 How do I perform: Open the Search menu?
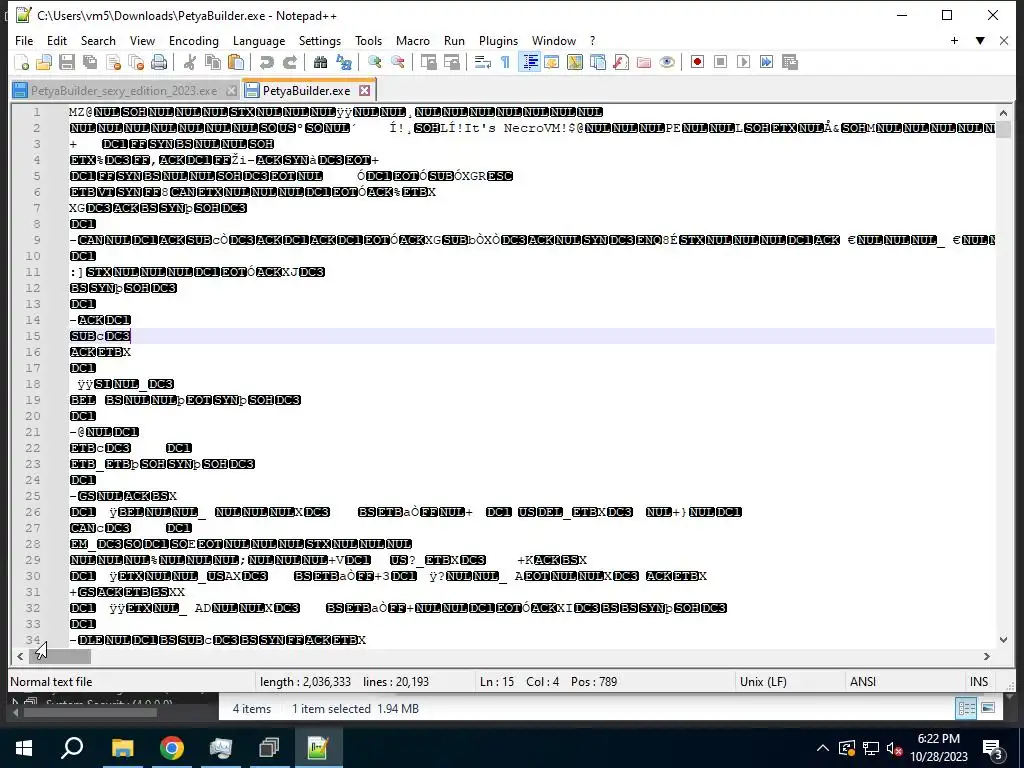(x=98, y=40)
